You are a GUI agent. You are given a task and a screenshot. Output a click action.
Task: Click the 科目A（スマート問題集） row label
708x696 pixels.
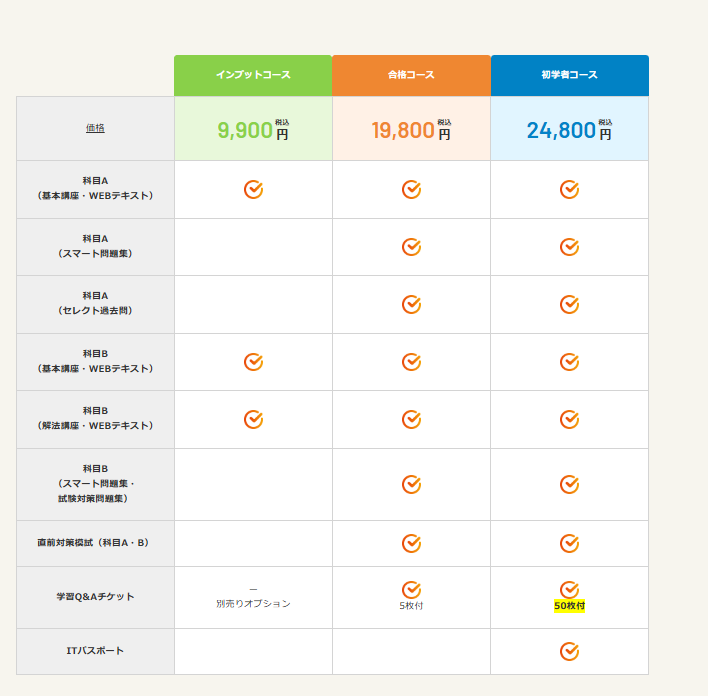coord(95,246)
